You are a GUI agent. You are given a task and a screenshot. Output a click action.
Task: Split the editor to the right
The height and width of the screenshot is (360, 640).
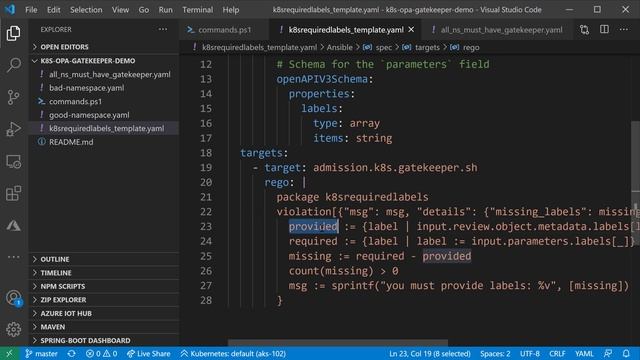tap(604, 29)
